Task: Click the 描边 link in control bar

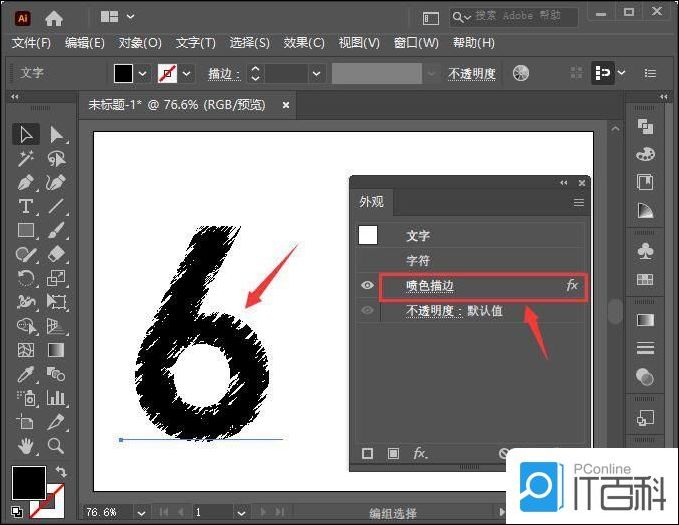Action: click(x=219, y=74)
